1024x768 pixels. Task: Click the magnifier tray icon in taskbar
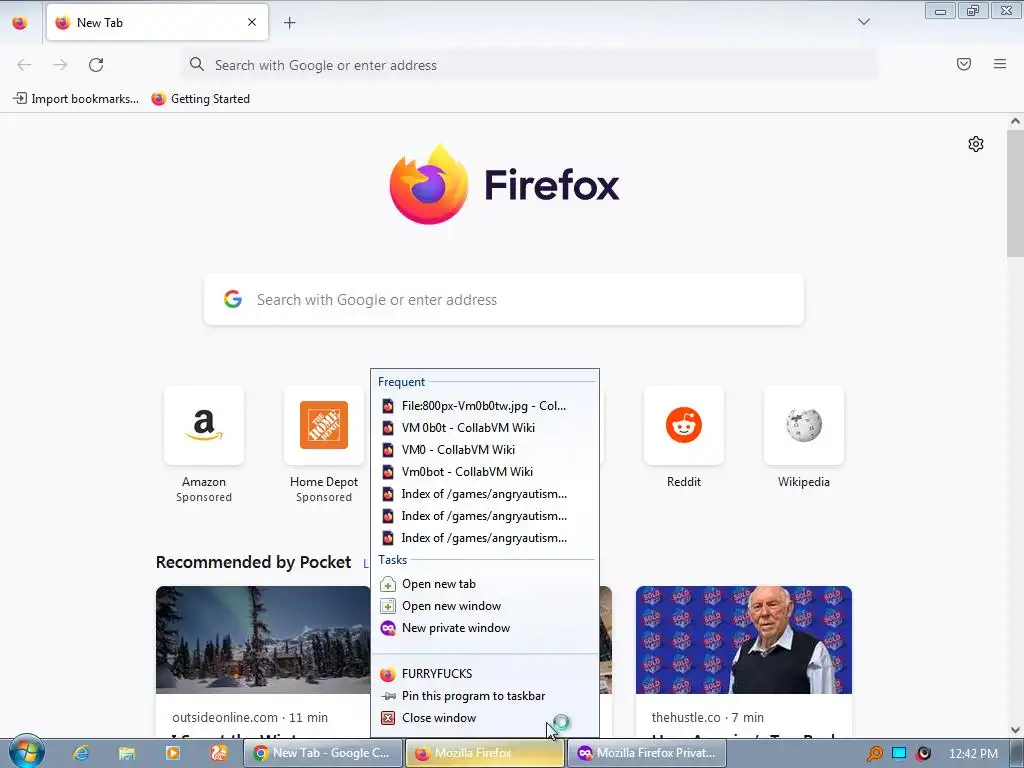pos(874,754)
